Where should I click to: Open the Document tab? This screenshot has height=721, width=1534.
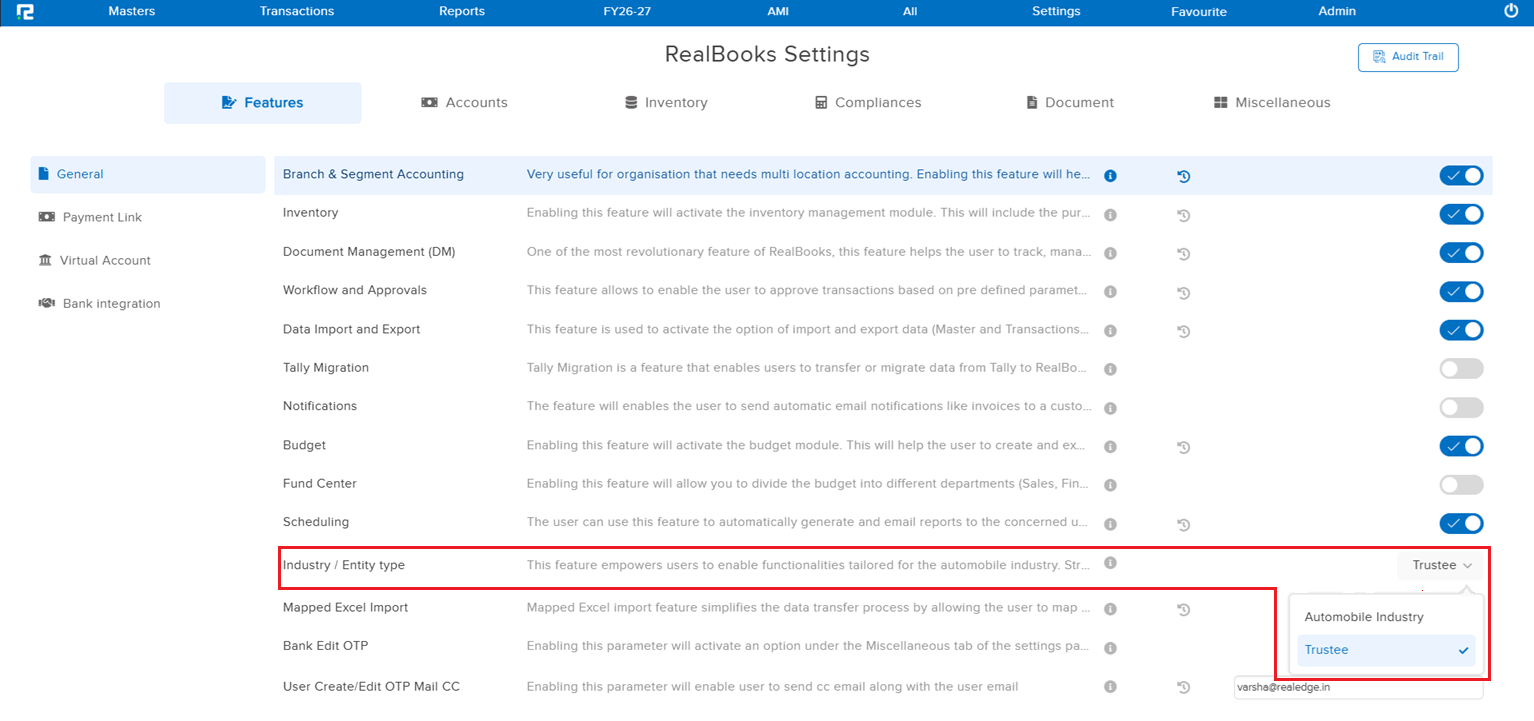click(1070, 102)
